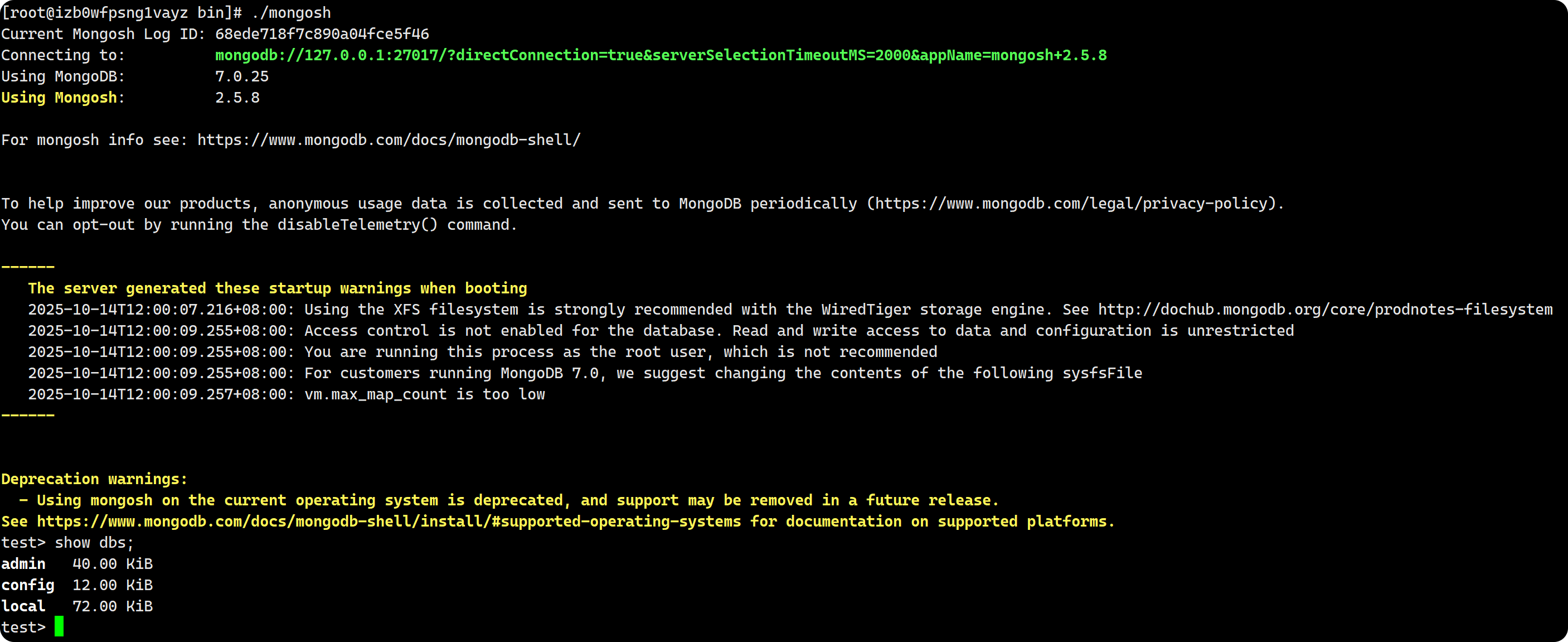Click the privacy-policy URL
This screenshot has width=1568, height=642.
[x=1075, y=204]
